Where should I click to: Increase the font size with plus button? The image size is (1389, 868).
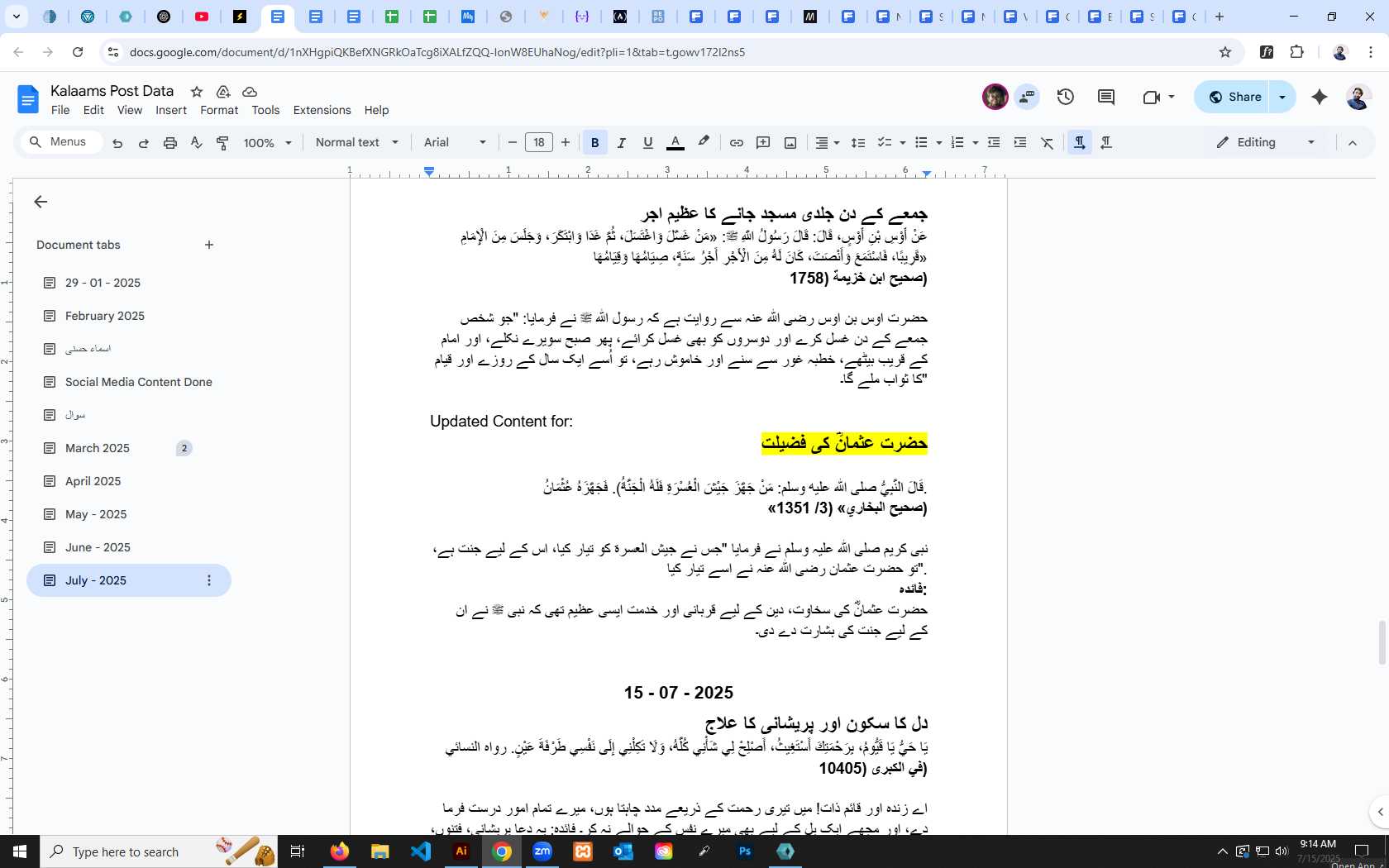[566, 142]
